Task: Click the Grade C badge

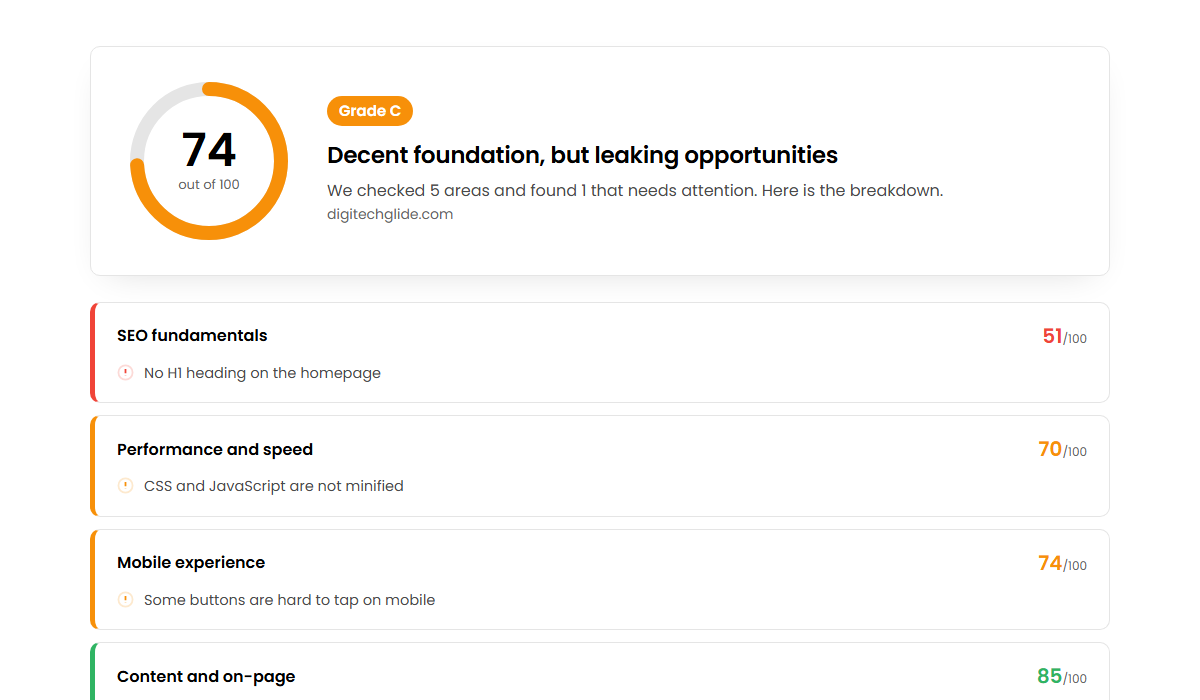Action: [370, 111]
